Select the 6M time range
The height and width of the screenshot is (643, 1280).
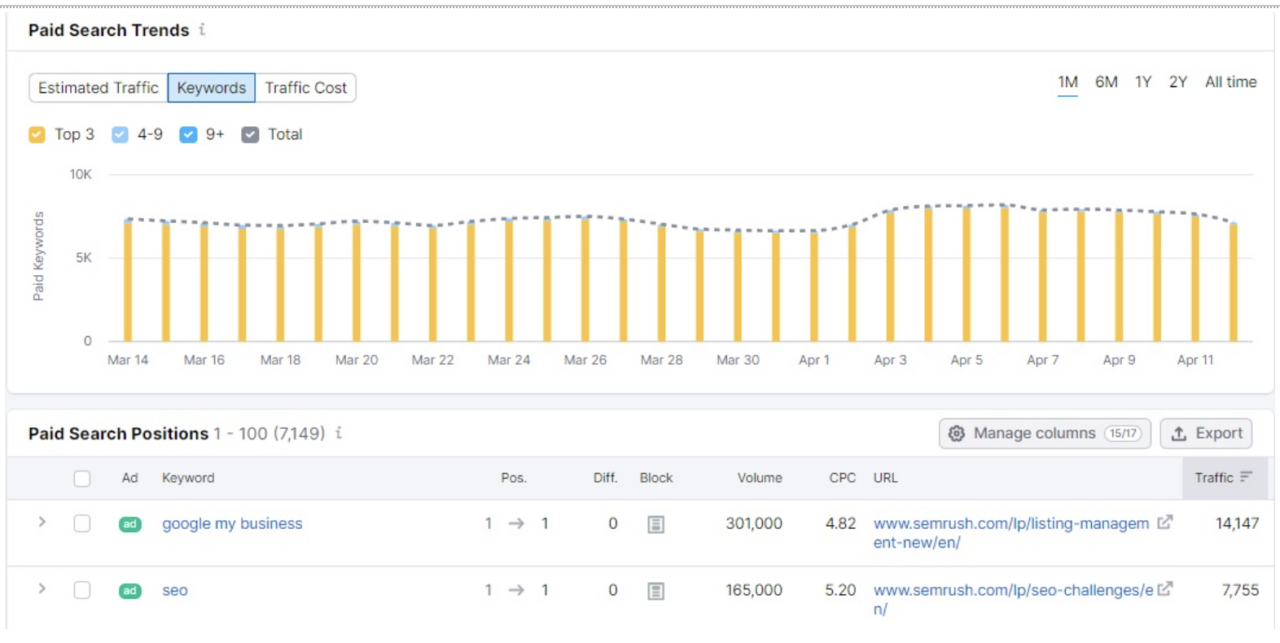(1106, 82)
